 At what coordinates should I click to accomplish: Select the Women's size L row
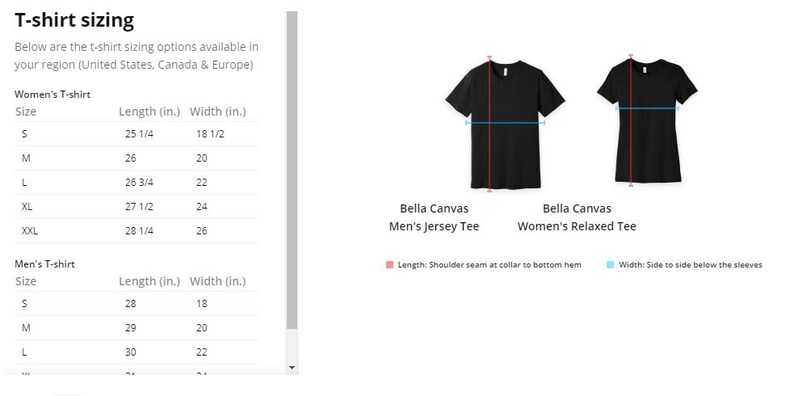coord(136,183)
